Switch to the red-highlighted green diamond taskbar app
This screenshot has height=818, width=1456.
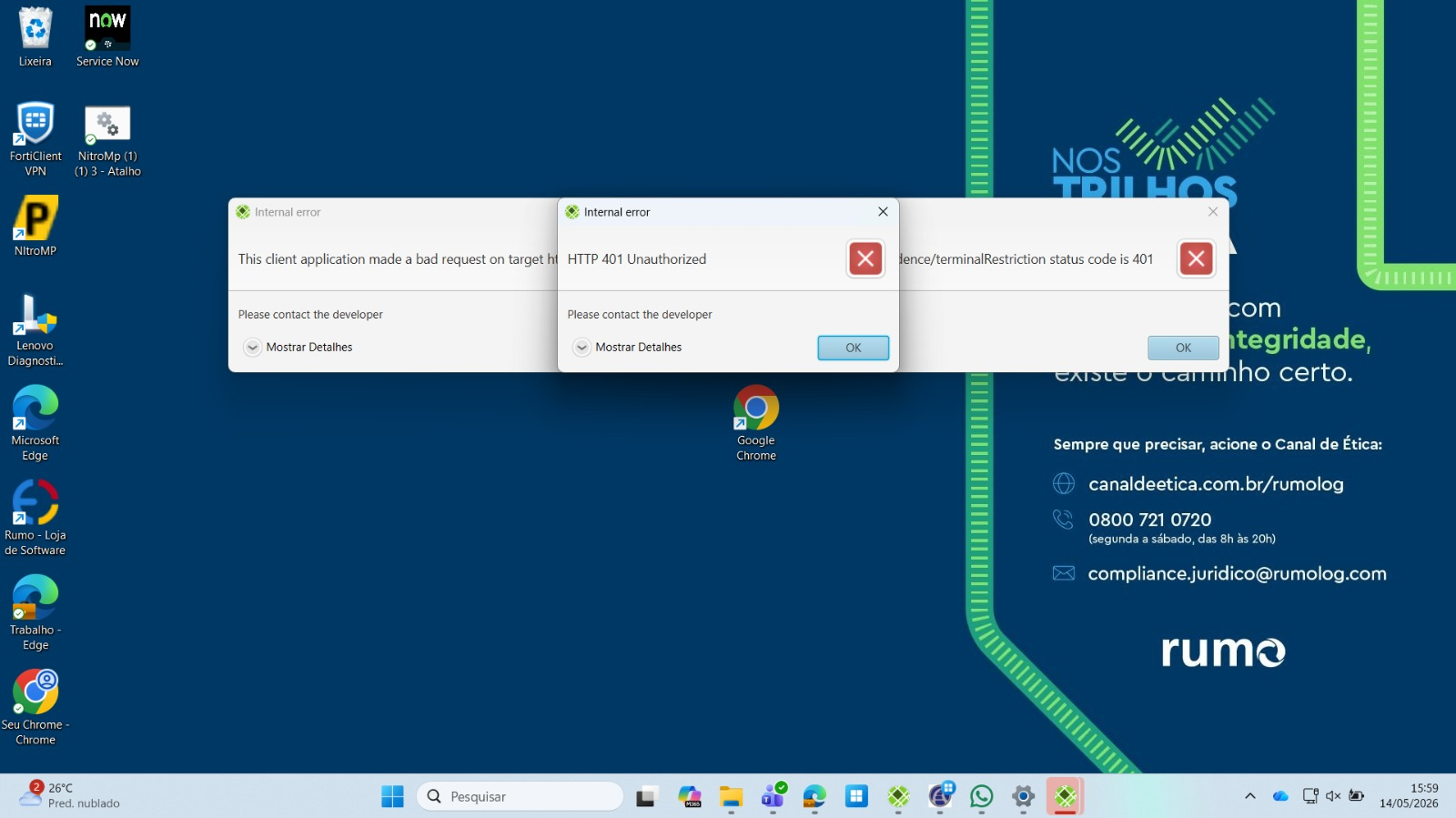click(x=1065, y=797)
